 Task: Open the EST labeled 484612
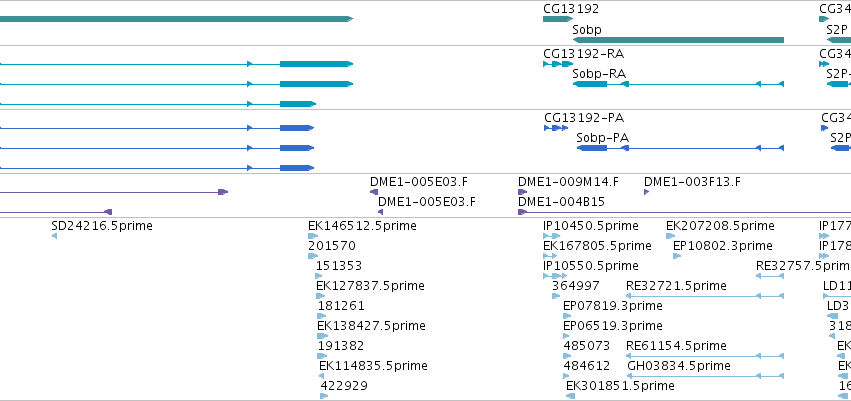tap(567, 376)
